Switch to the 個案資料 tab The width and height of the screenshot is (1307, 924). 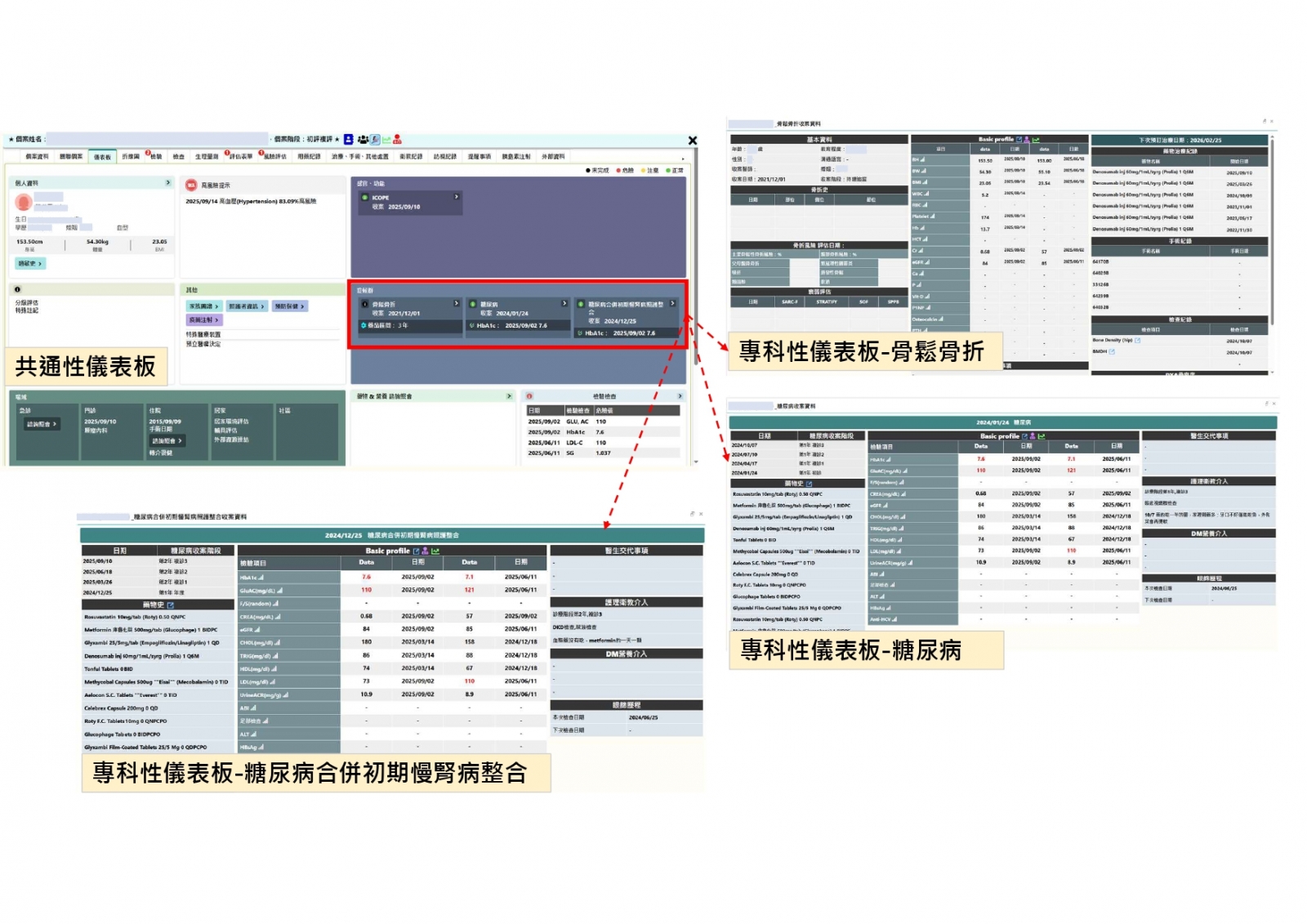37,157
